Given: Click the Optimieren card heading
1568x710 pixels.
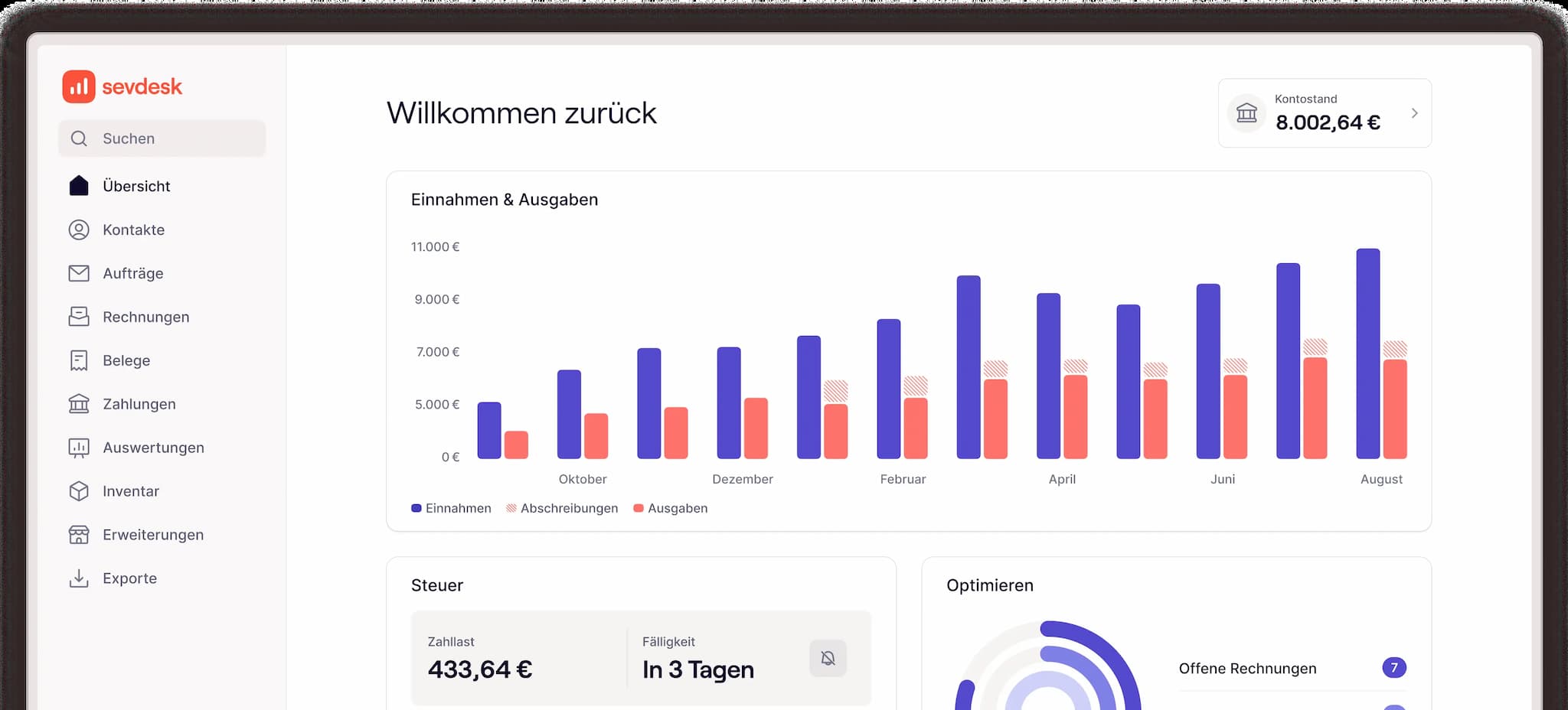Looking at the screenshot, I should coord(990,585).
